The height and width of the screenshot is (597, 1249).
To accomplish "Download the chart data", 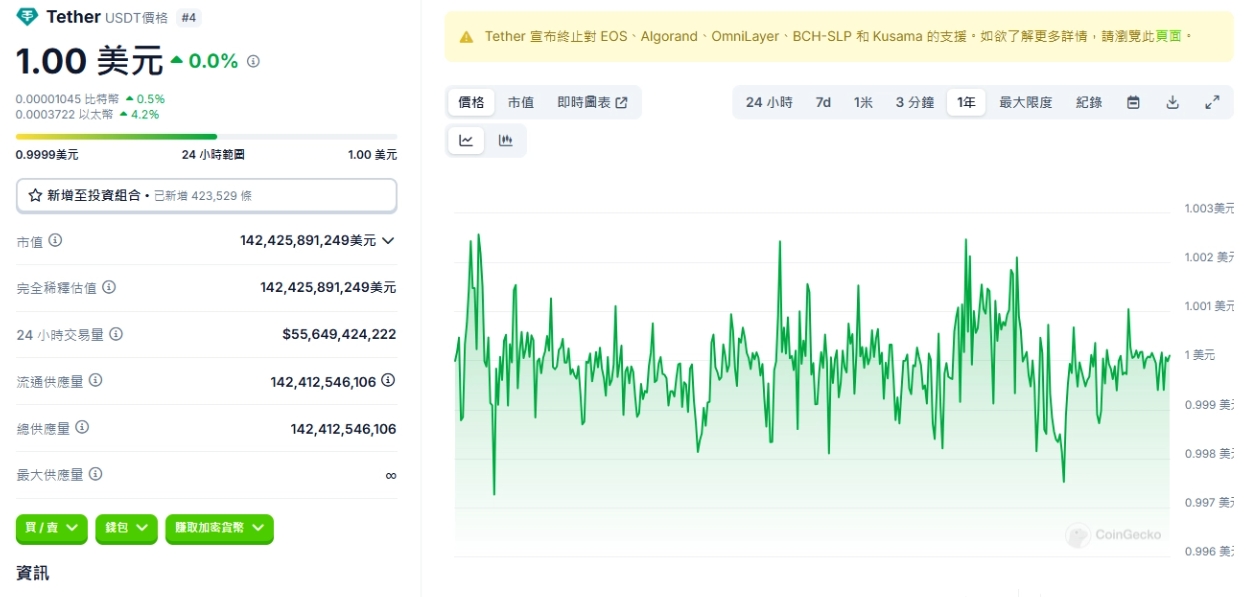I will click(x=1173, y=102).
